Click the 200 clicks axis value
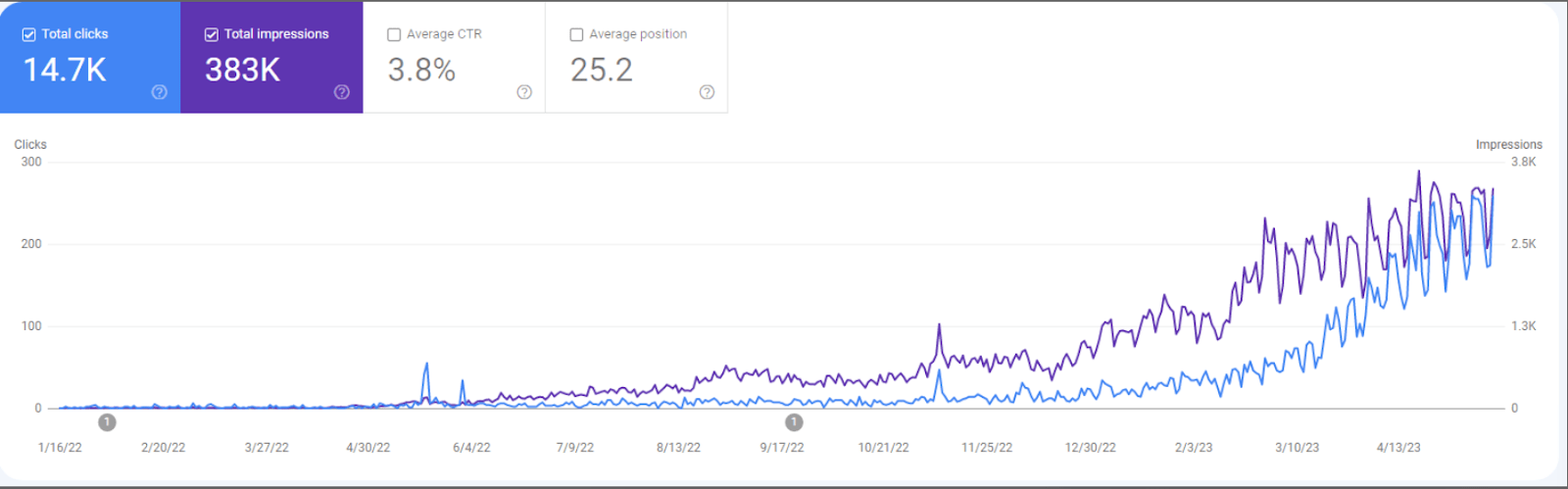This screenshot has height=489, width=1568. pyautogui.click(x=31, y=244)
